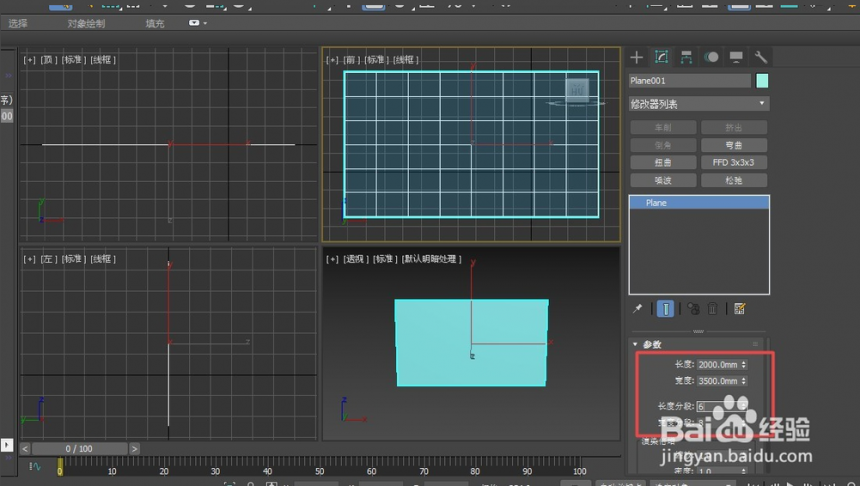Click the Plane001 object color swatch
860x486 pixels.
tap(762, 81)
